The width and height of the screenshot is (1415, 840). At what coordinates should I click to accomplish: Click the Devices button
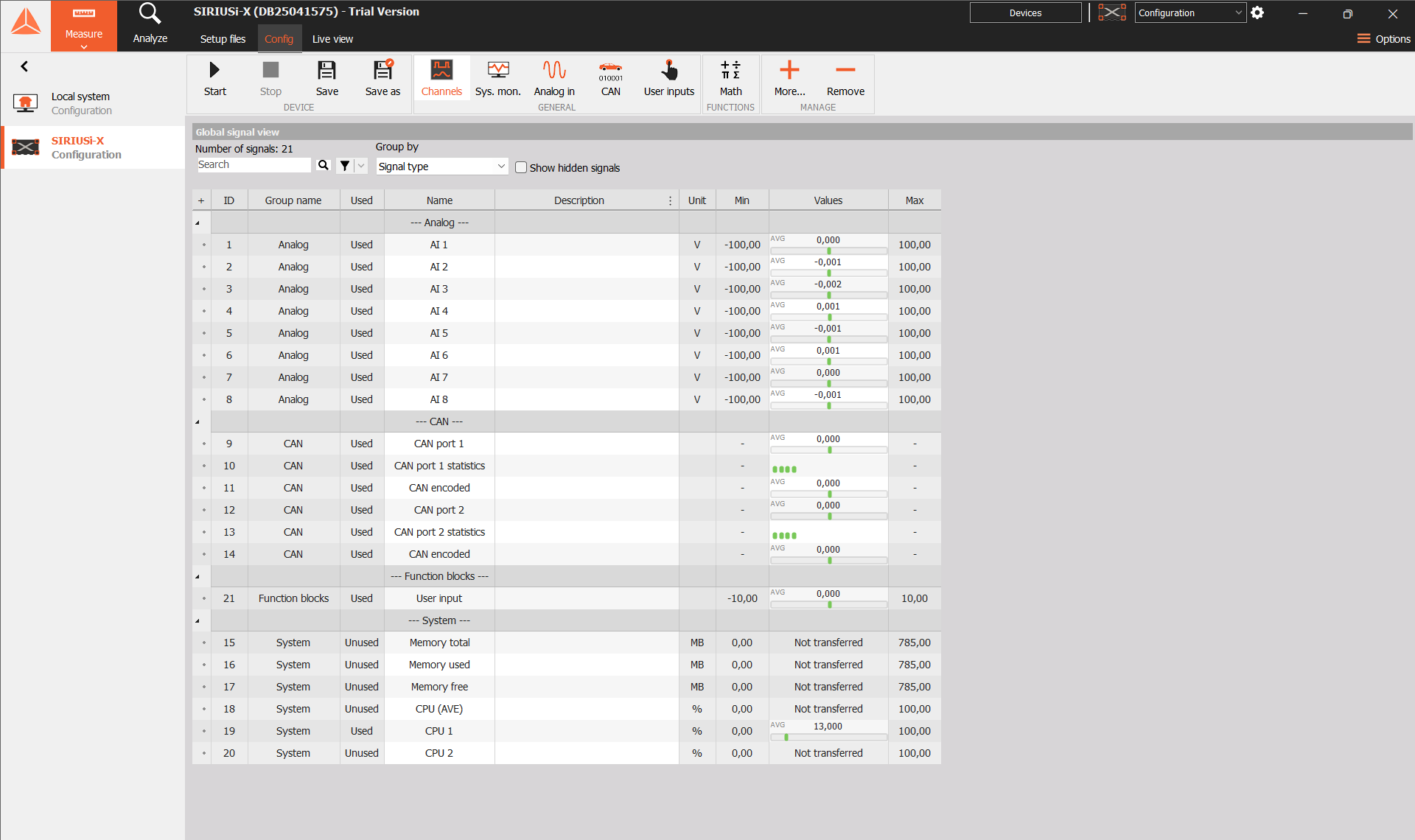1025,13
